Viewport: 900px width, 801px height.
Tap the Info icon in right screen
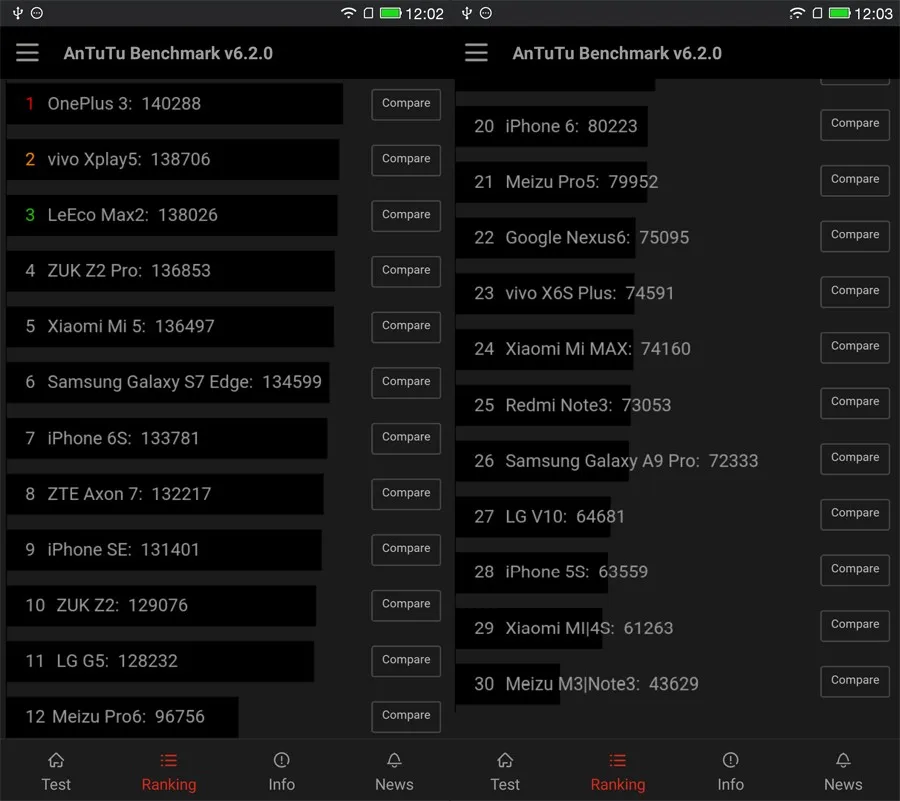pos(730,760)
